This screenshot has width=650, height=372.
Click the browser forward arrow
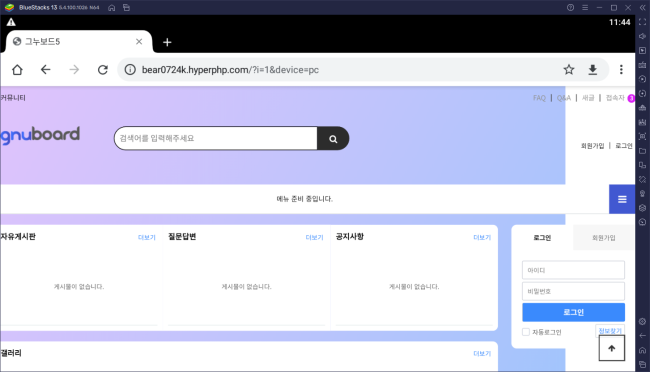(x=74, y=70)
